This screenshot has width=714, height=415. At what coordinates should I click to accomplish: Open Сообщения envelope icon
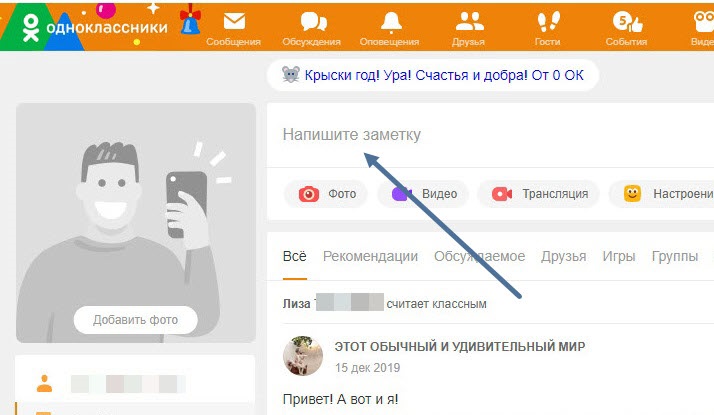[x=234, y=21]
